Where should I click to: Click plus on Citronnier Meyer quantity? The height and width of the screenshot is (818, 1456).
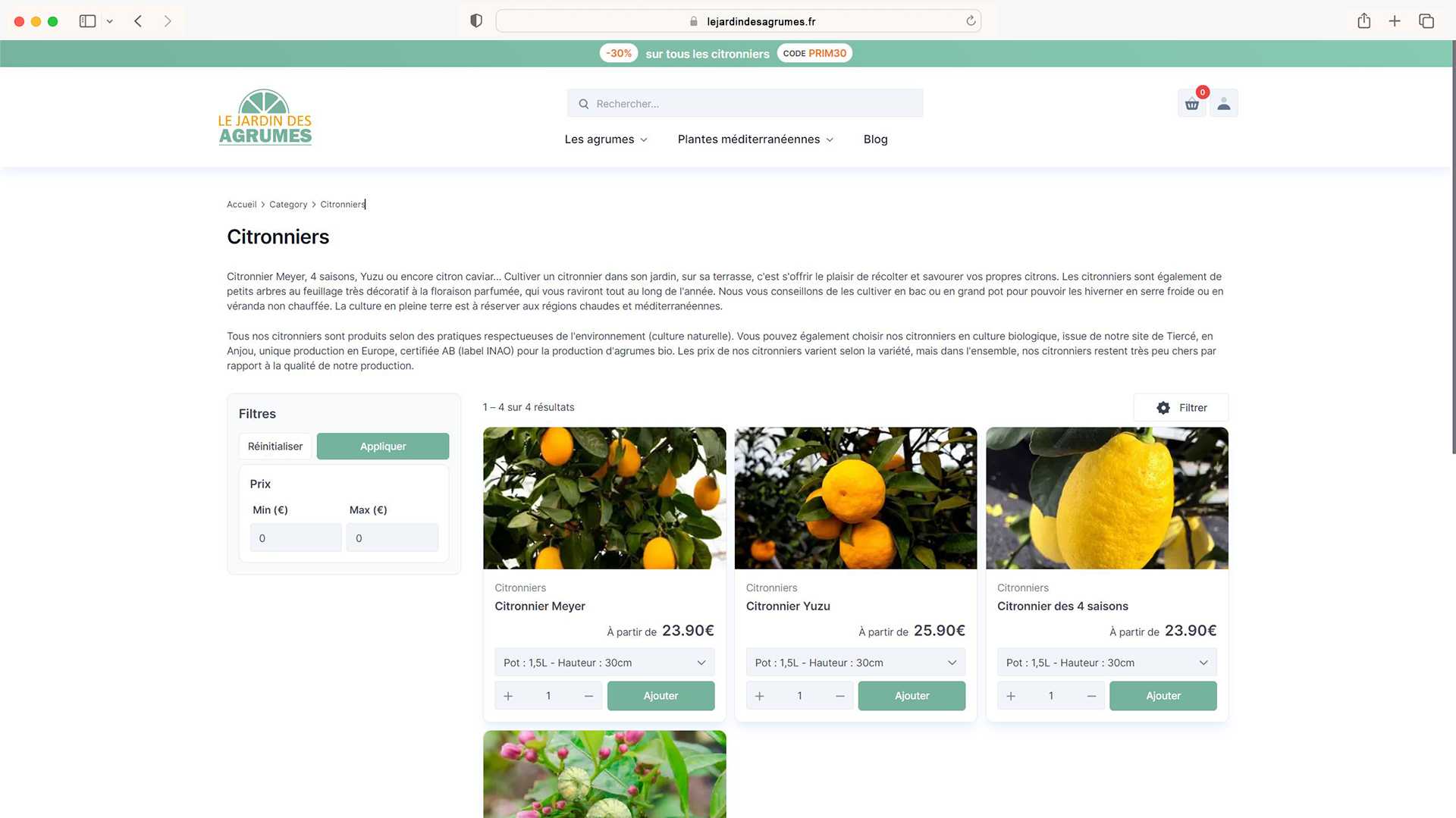pyautogui.click(x=508, y=696)
